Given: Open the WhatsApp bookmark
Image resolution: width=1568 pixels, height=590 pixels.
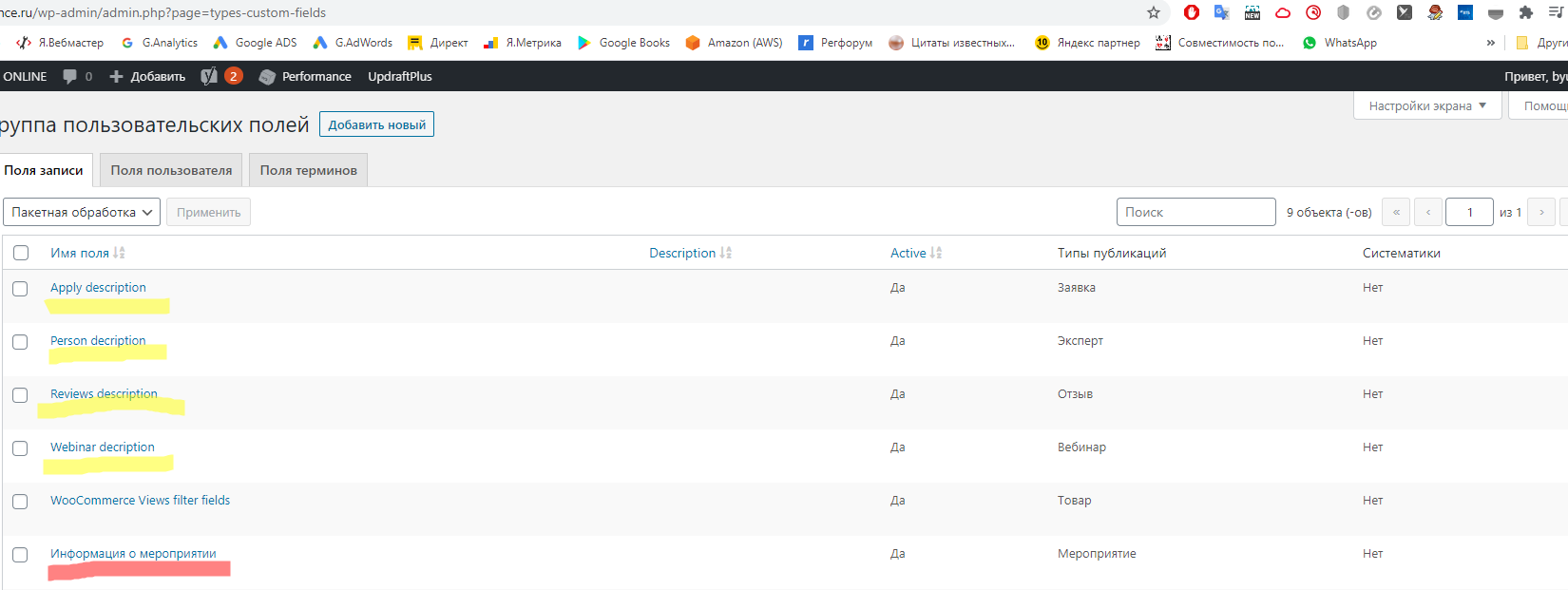Looking at the screenshot, I should click(1340, 43).
